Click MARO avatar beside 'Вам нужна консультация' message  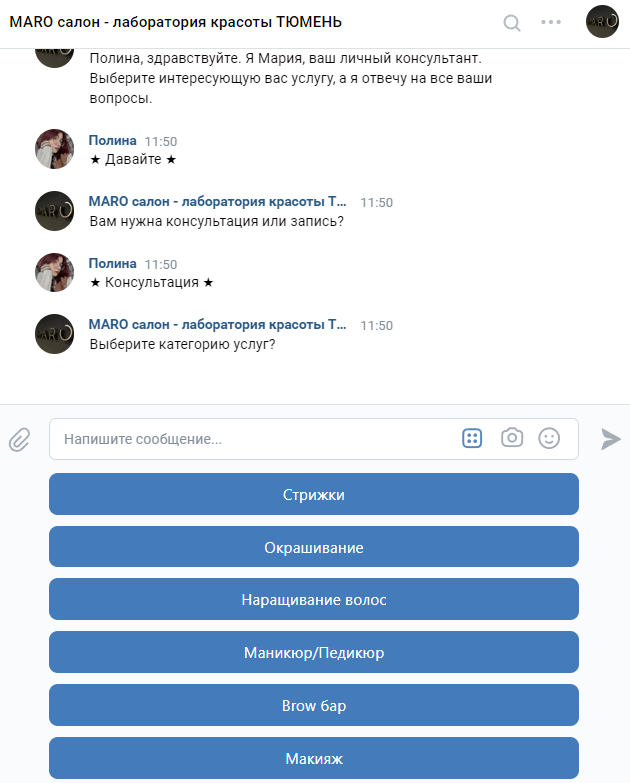click(x=54, y=211)
